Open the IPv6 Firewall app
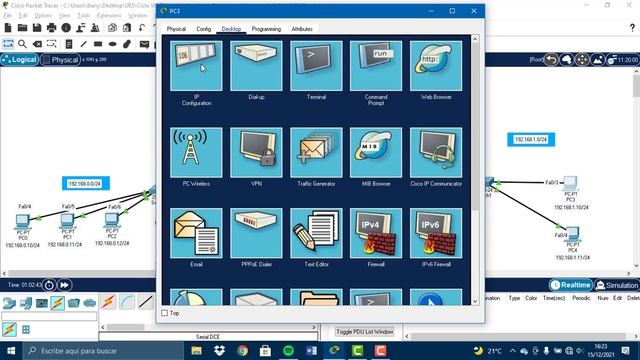Image resolution: width=640 pixels, height=360 pixels. [436, 233]
